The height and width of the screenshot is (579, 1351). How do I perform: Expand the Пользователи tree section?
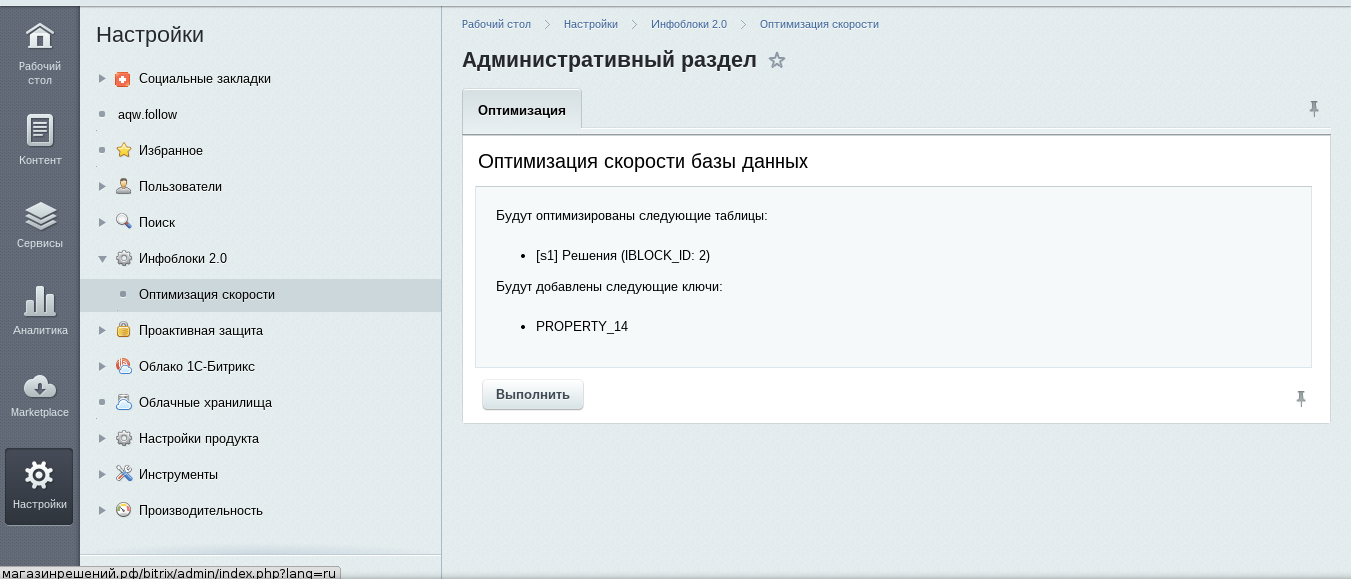(100, 186)
